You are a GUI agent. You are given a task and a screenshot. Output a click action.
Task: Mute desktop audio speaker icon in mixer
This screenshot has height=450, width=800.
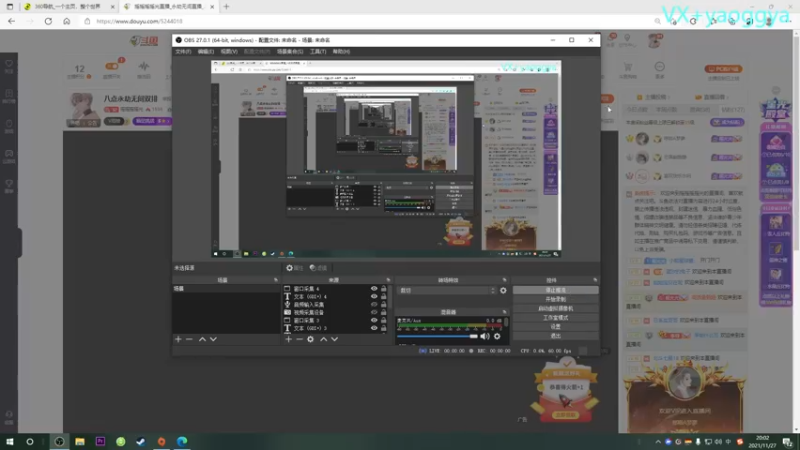[485, 336]
